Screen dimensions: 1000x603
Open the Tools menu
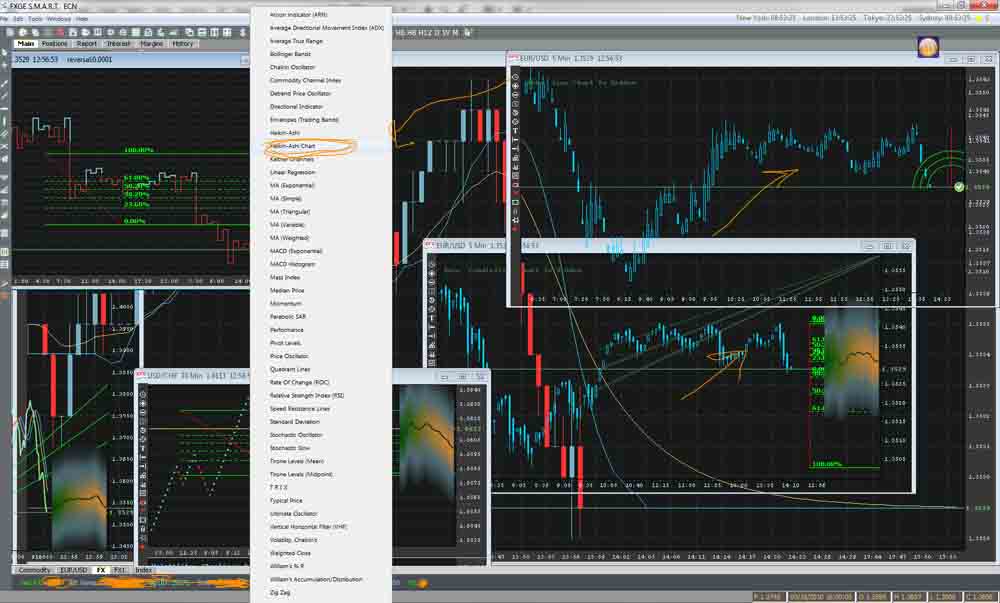(36, 18)
